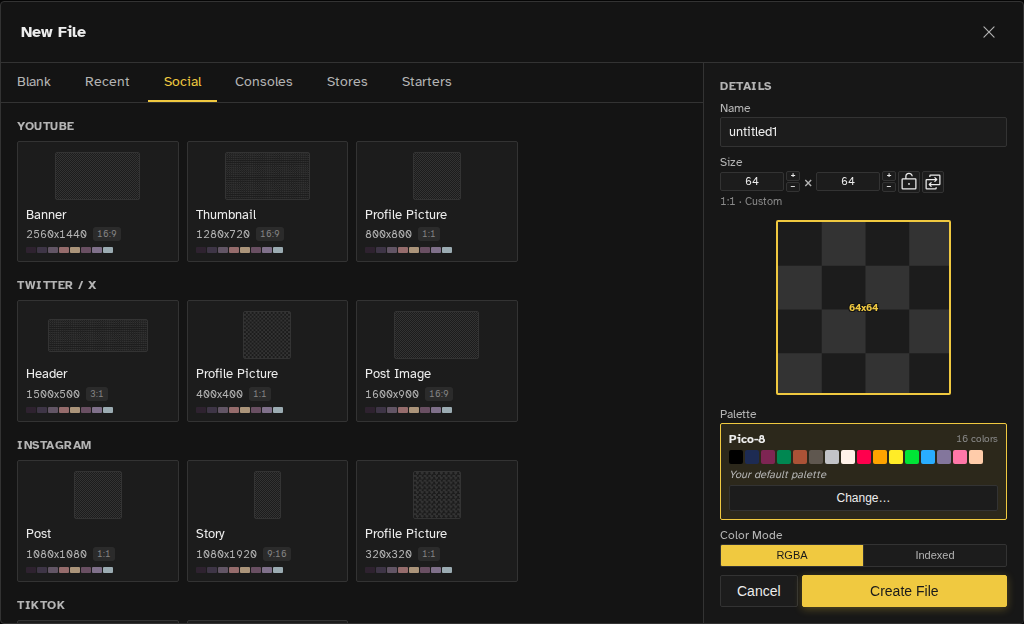Click the TIKTOK section heading
Viewport: 1024px width, 624px height.
41,605
